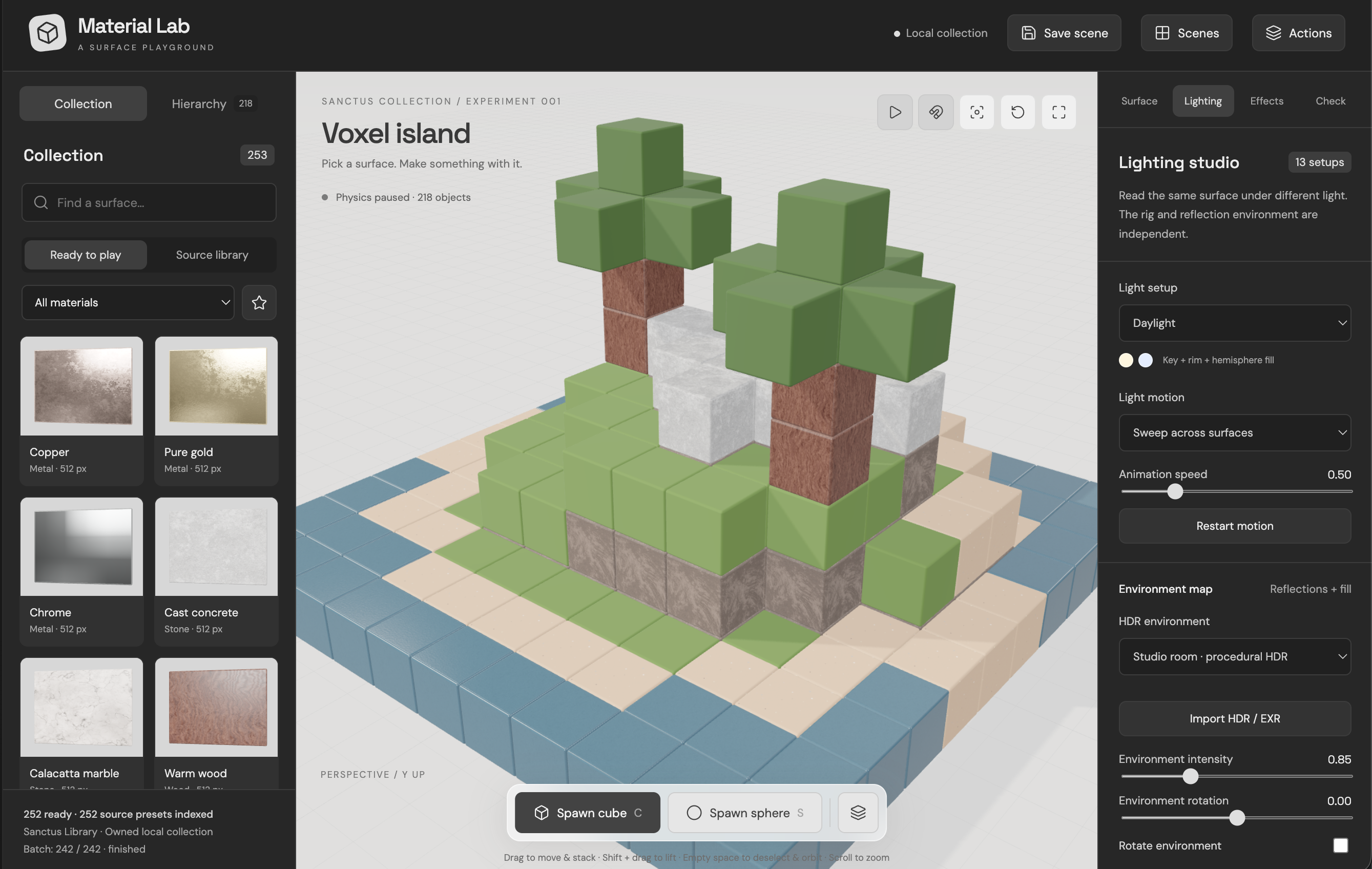Select the Source library filter
Viewport: 1372px width, 869px height.
(212, 254)
